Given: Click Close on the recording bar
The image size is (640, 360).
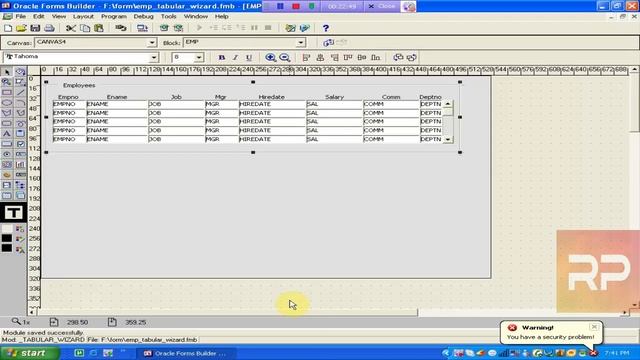Looking at the screenshot, I should coord(382,6).
